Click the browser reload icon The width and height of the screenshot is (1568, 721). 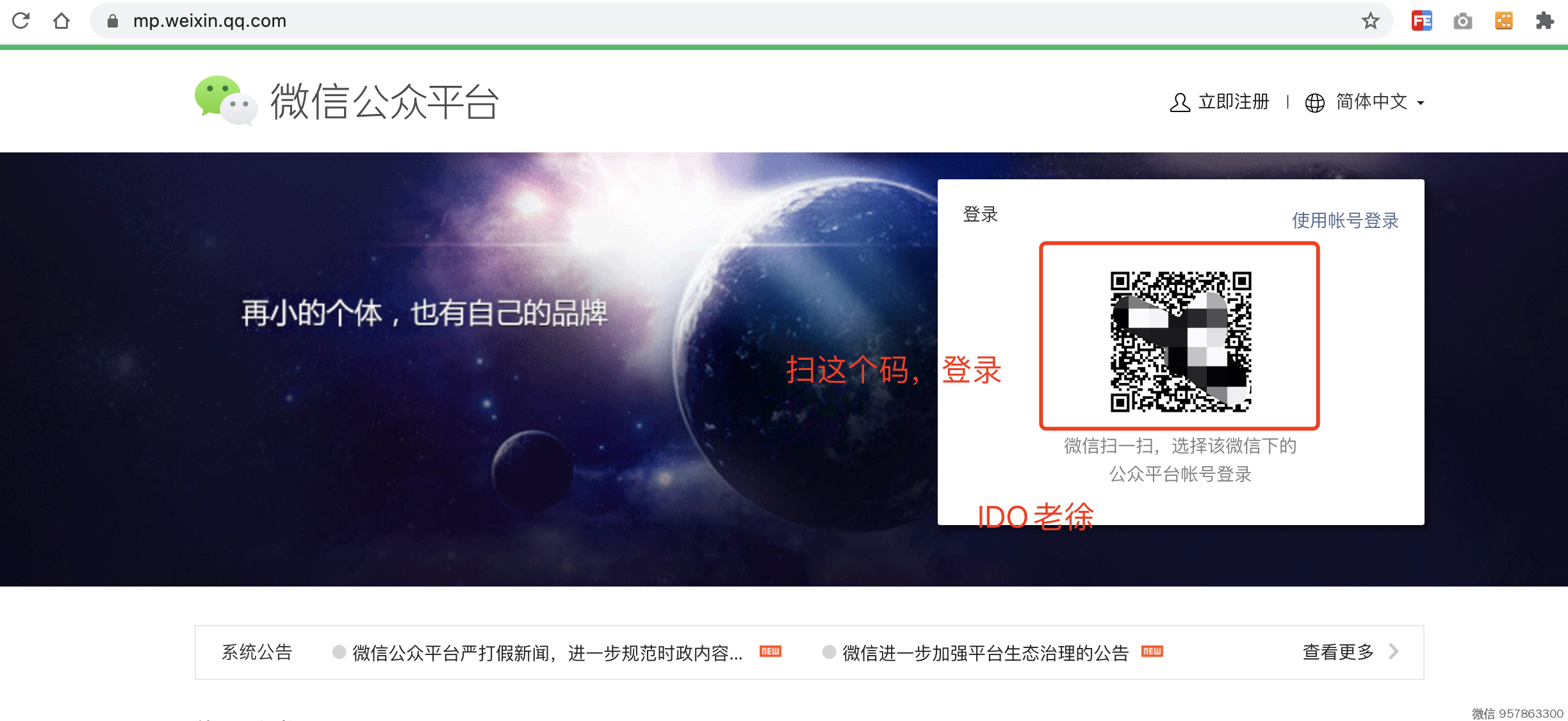[21, 20]
